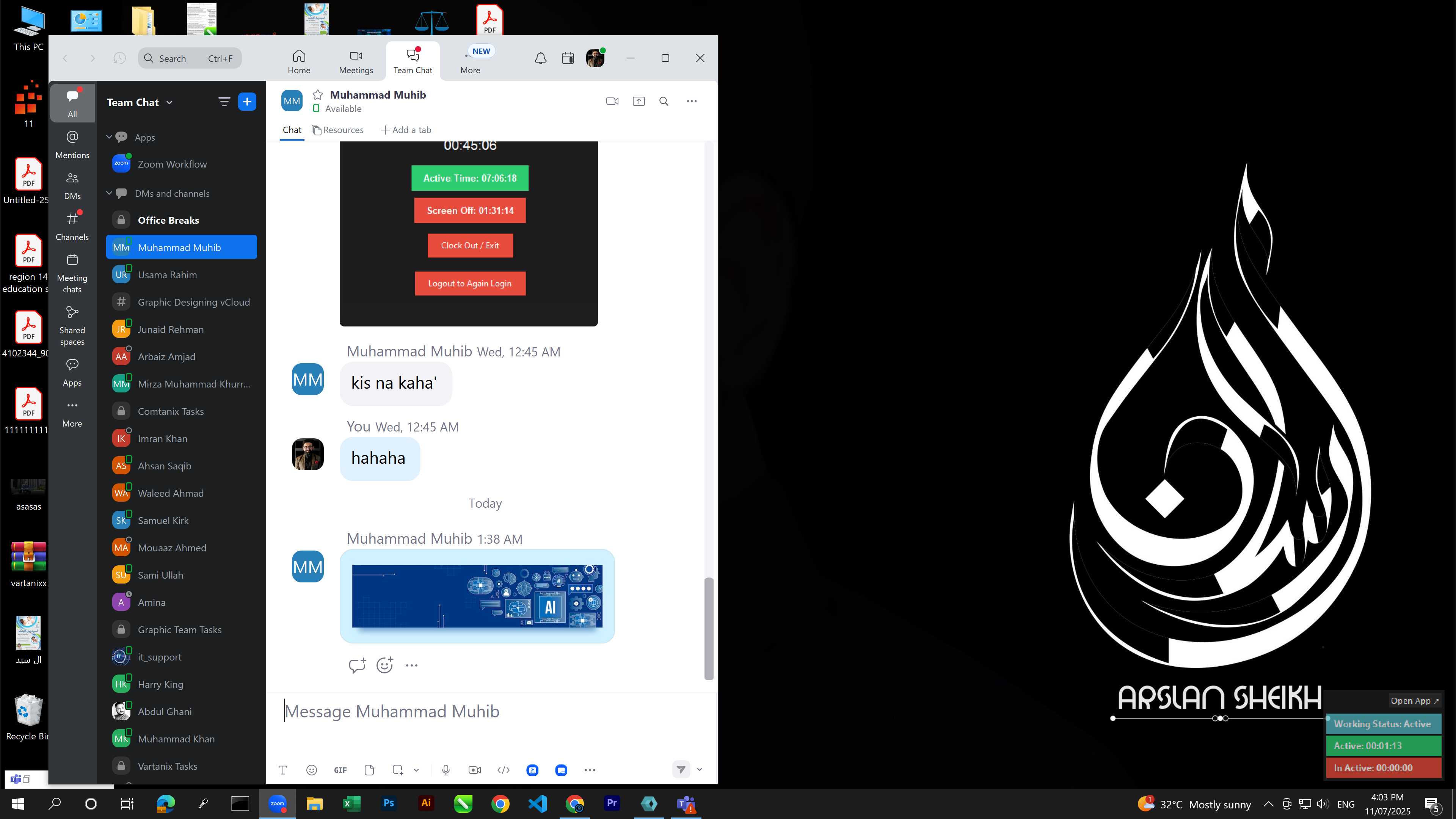
Task: Record an audio message with microphone icon
Action: click(x=446, y=770)
